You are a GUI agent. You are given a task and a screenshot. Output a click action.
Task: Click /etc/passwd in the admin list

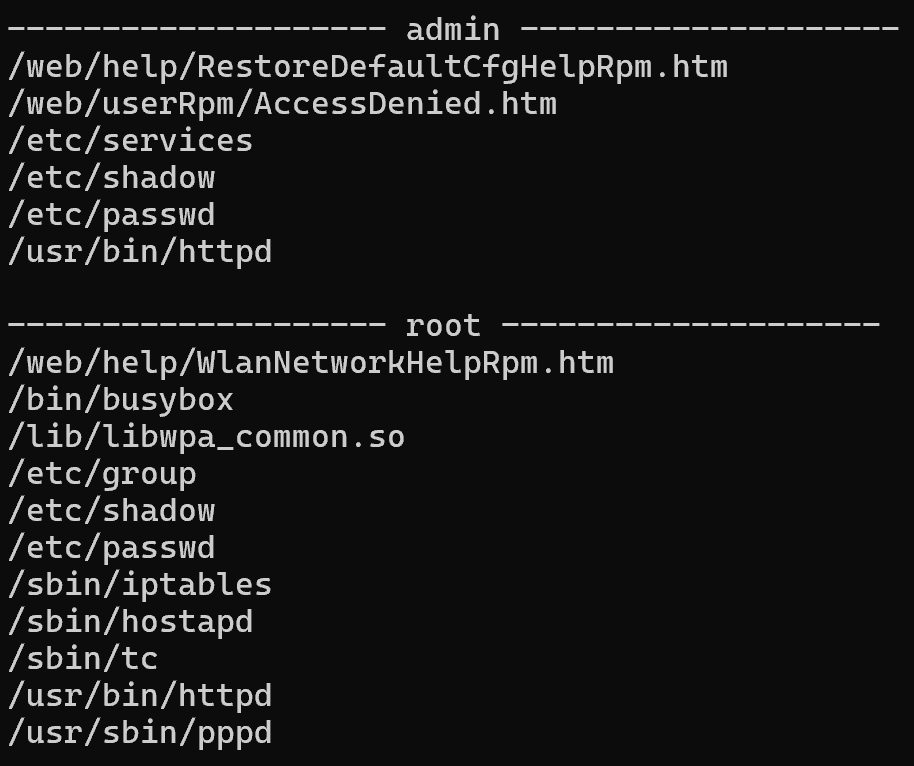(111, 215)
